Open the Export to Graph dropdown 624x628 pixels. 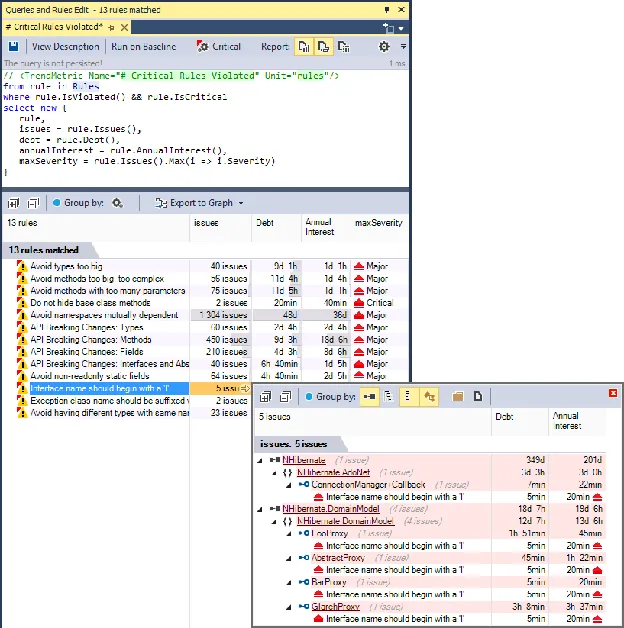(199, 203)
